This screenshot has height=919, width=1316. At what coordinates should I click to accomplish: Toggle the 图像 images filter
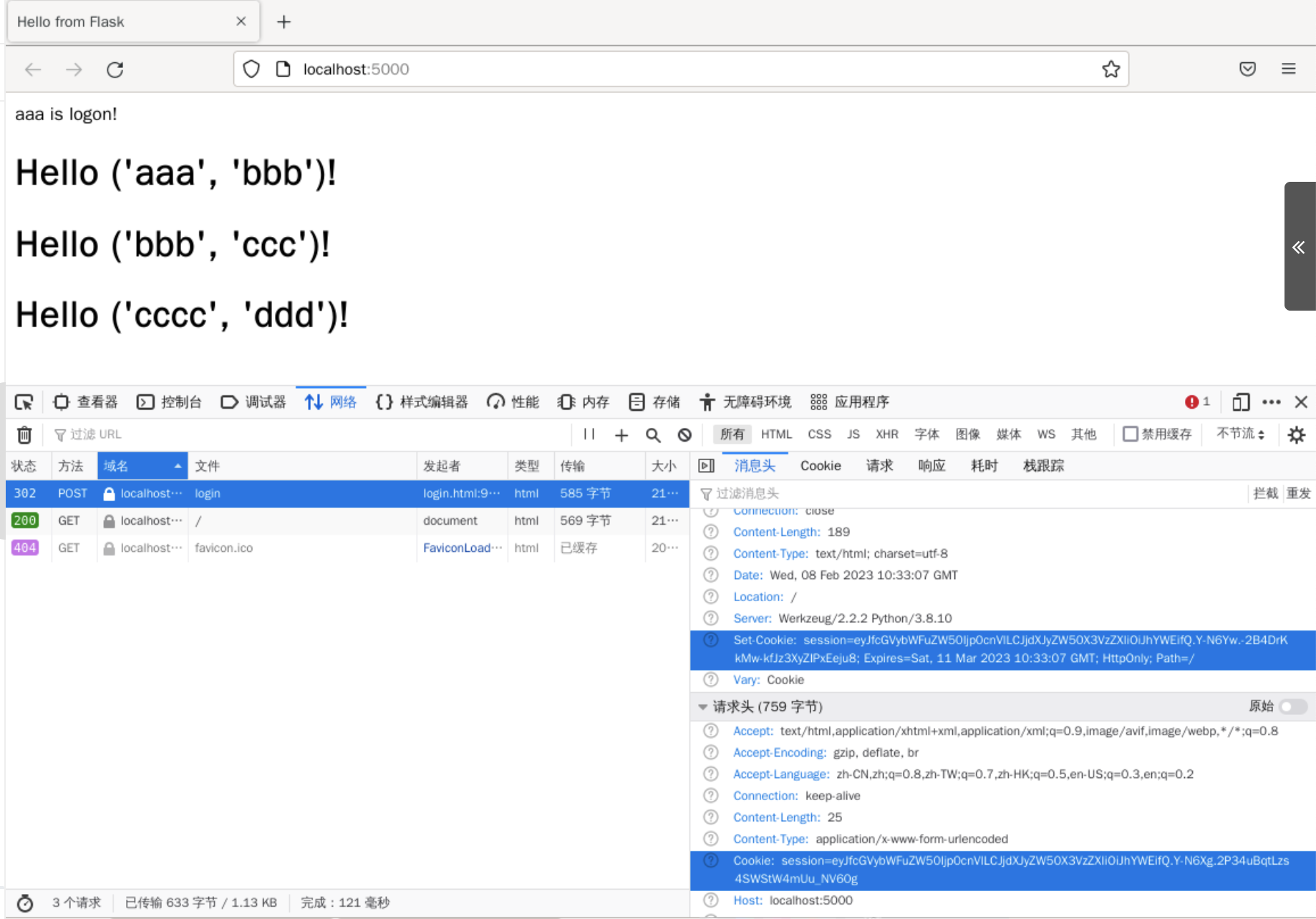coord(968,434)
